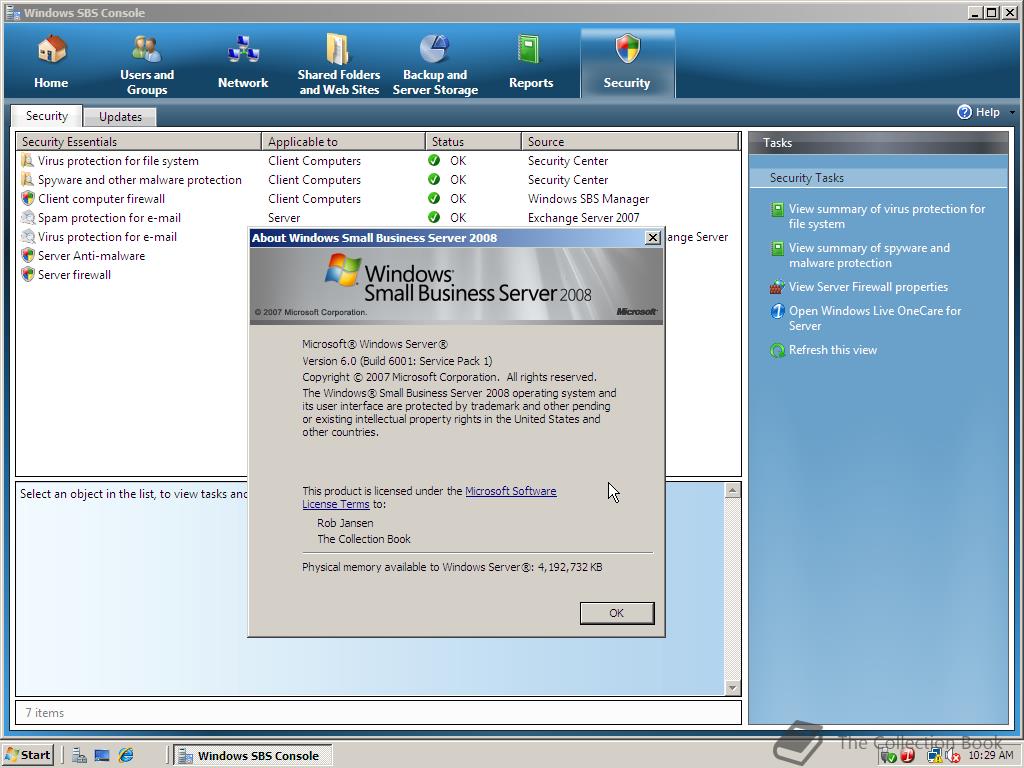Click Show Desktop quick launch icon

(102, 756)
